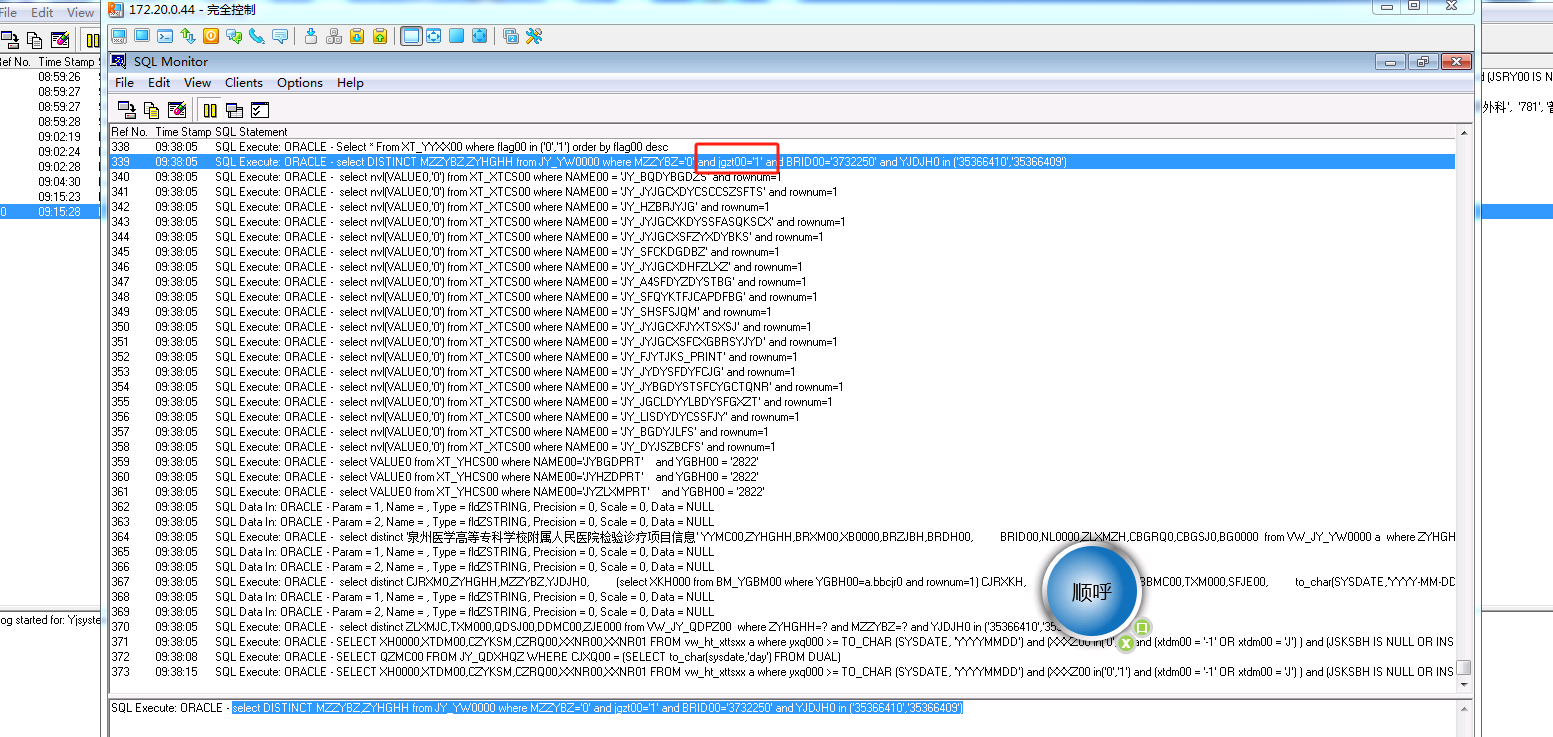
Task: Select the row containing 'JY_LISDYDYCSSFJY'
Action: tap(782, 417)
